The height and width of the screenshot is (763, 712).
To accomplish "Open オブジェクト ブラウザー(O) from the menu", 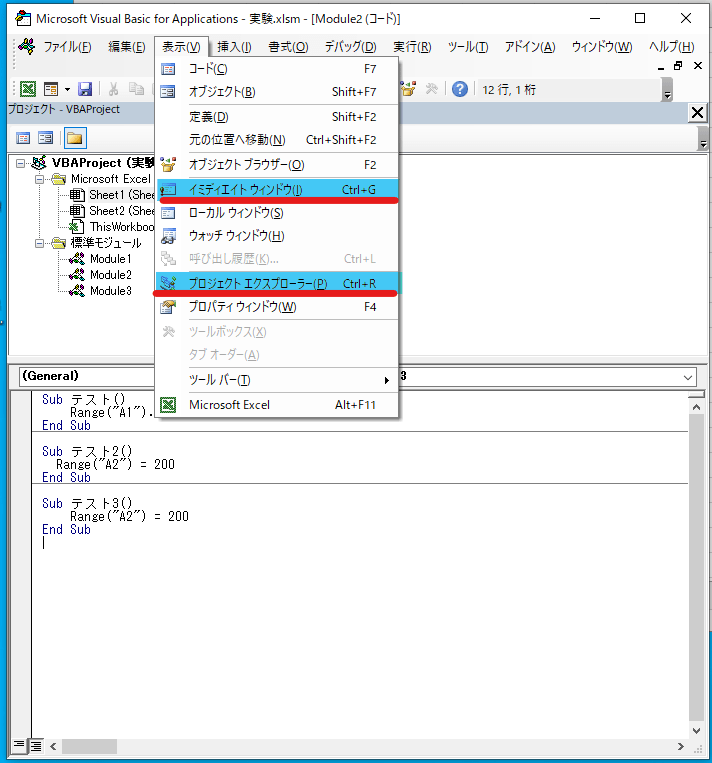I will point(277,165).
